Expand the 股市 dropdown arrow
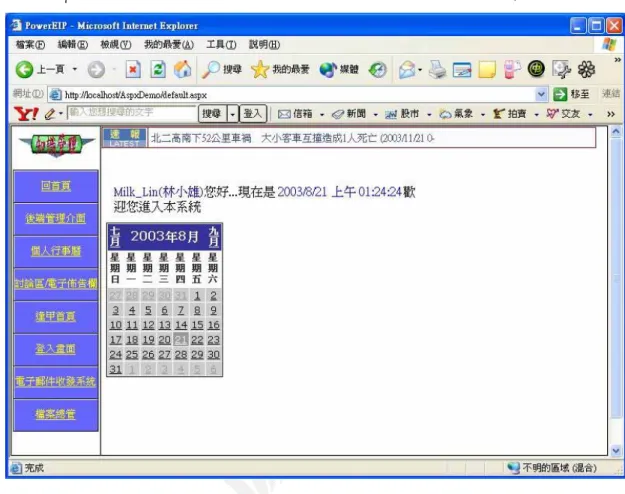 [429, 115]
